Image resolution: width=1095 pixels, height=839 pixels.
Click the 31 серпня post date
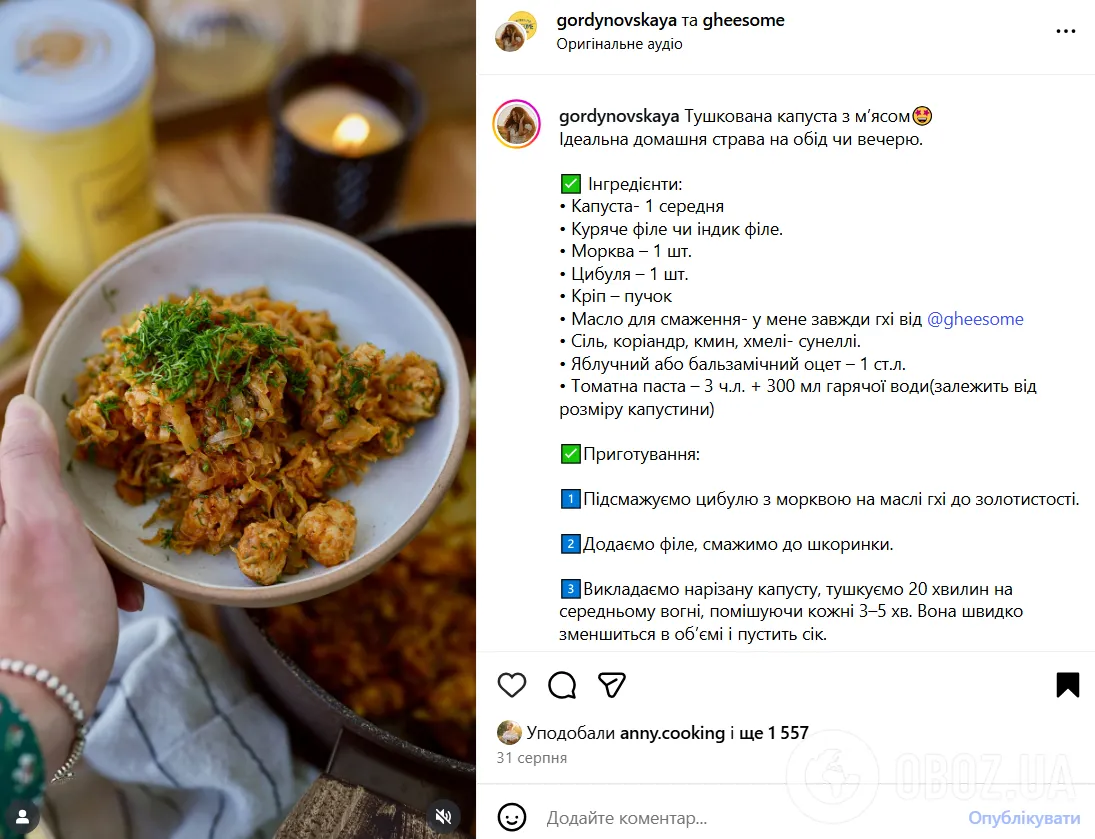(531, 758)
